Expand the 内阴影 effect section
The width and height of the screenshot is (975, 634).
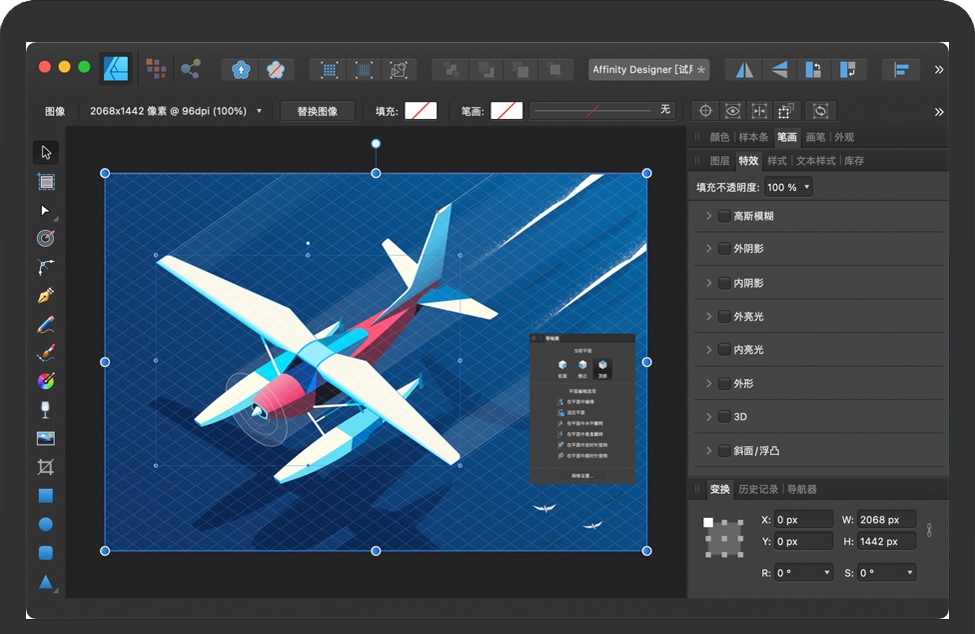click(x=709, y=283)
